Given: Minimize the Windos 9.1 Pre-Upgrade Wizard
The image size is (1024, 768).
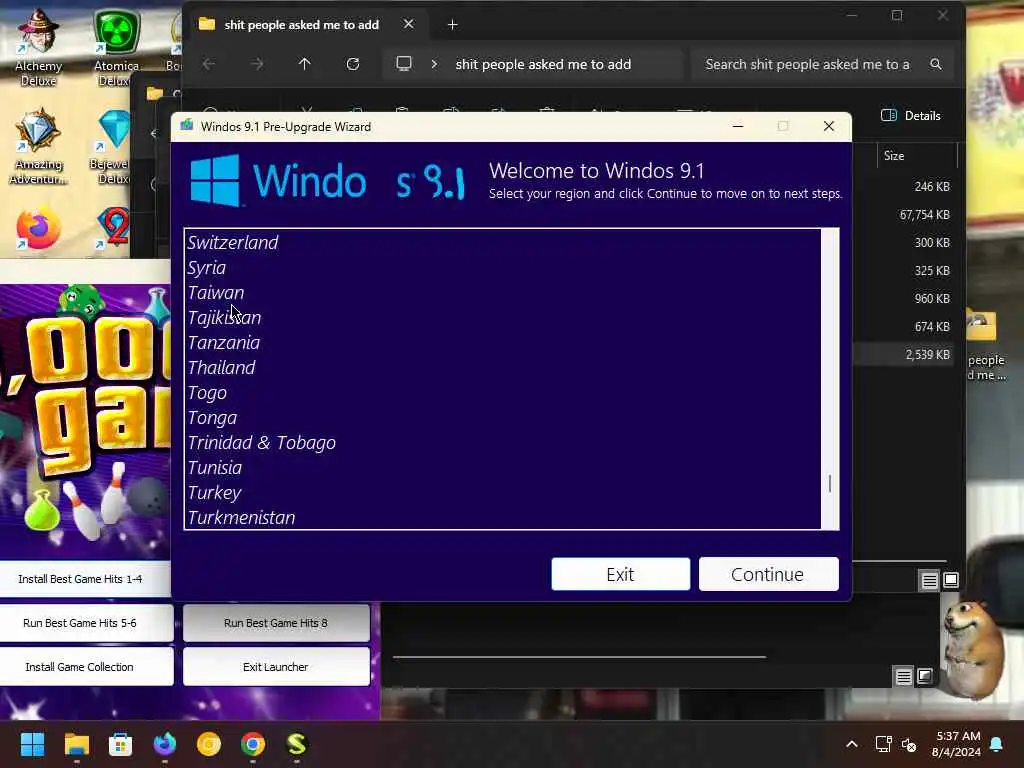Looking at the screenshot, I should click(x=738, y=126).
